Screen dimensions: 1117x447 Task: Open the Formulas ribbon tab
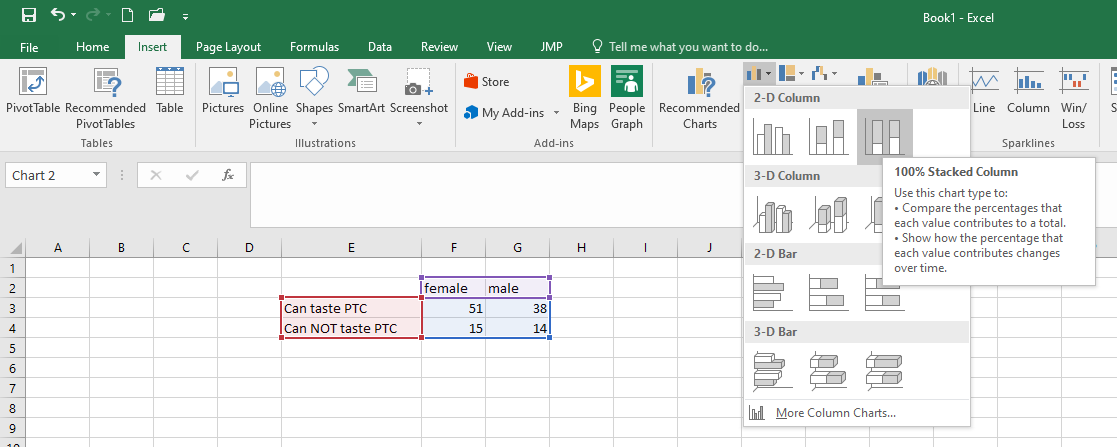(x=314, y=47)
